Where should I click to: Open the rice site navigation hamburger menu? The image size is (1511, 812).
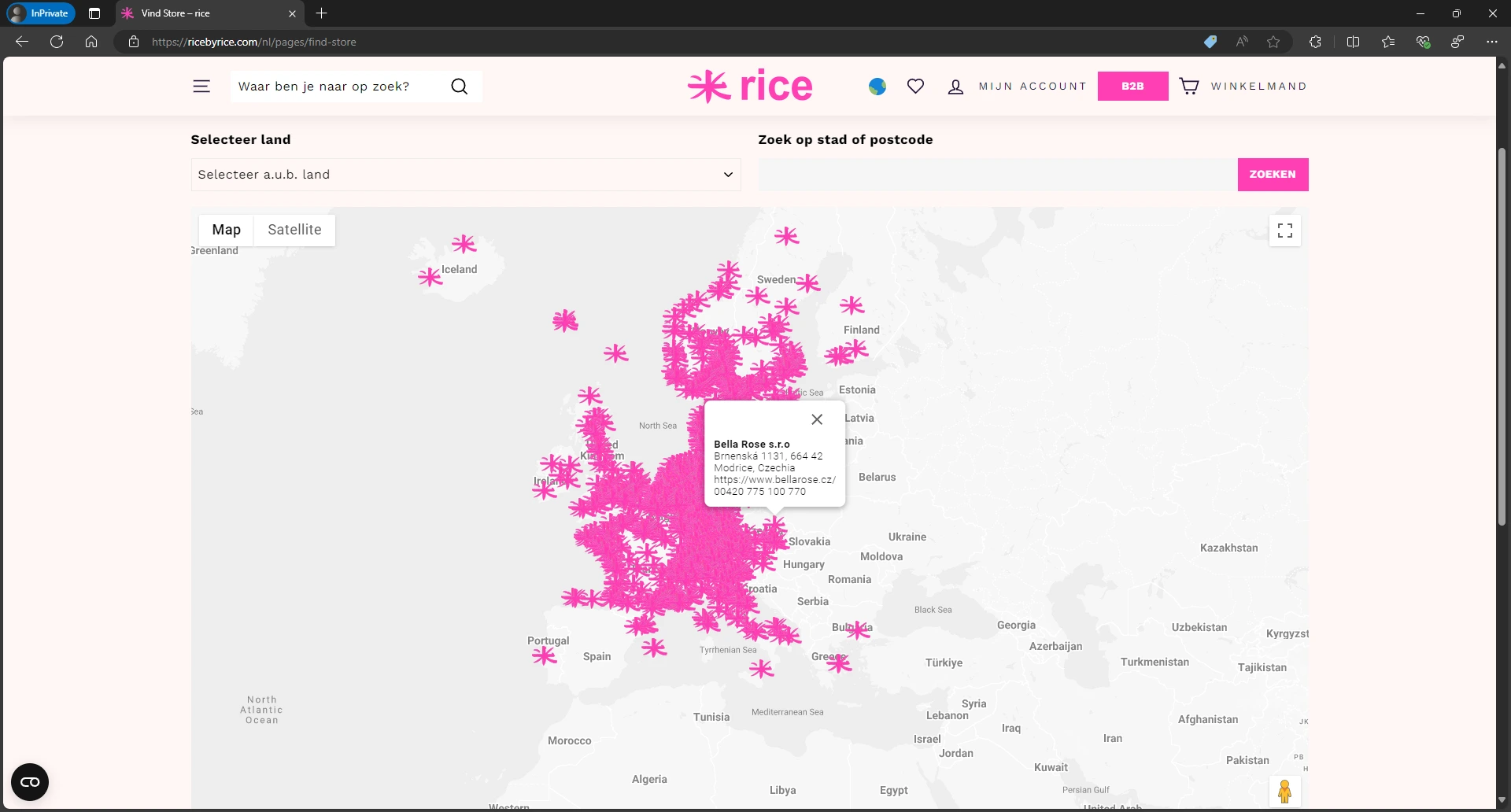pyautogui.click(x=201, y=87)
